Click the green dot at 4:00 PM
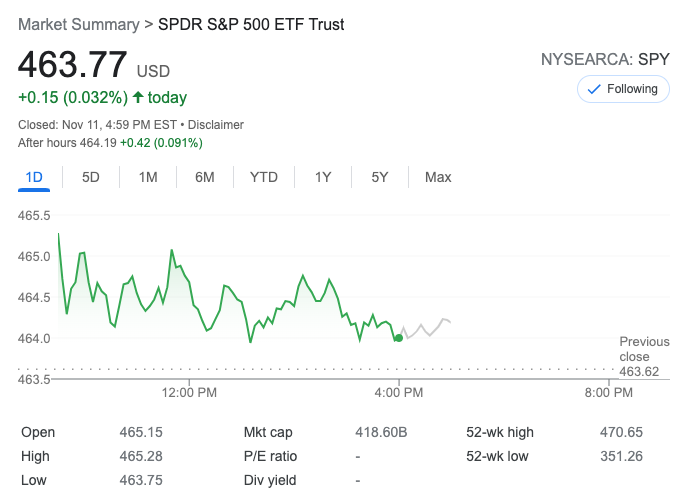Viewport: 692px width, 497px height. tap(399, 338)
